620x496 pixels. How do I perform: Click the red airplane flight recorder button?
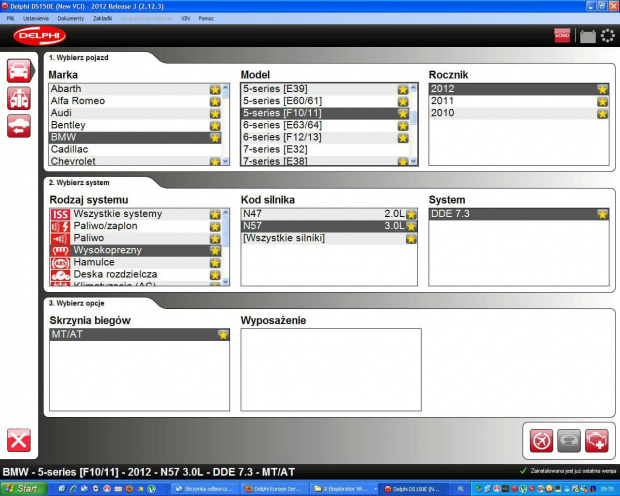pos(541,441)
